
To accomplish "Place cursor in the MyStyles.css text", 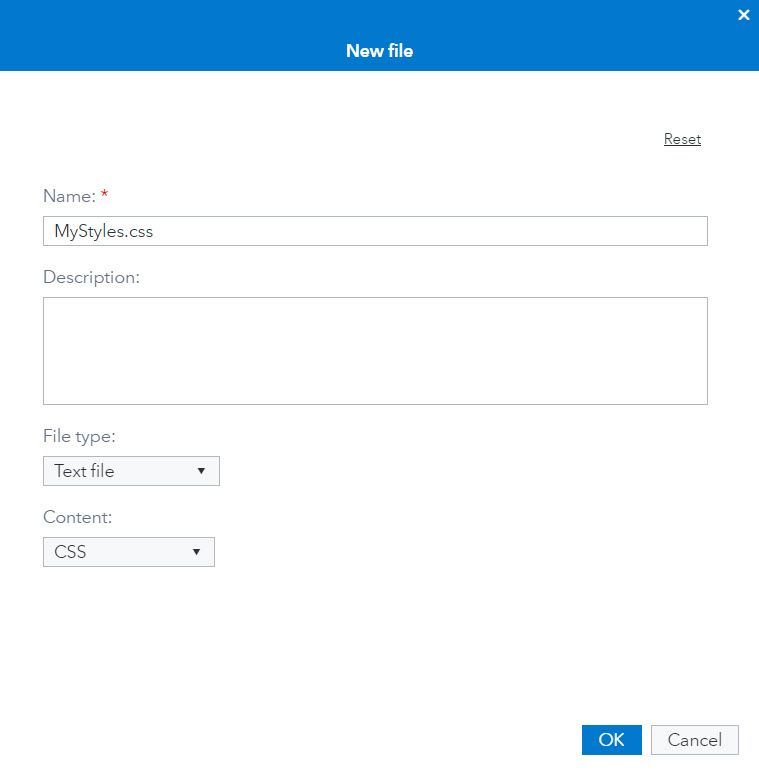I will (x=104, y=231).
